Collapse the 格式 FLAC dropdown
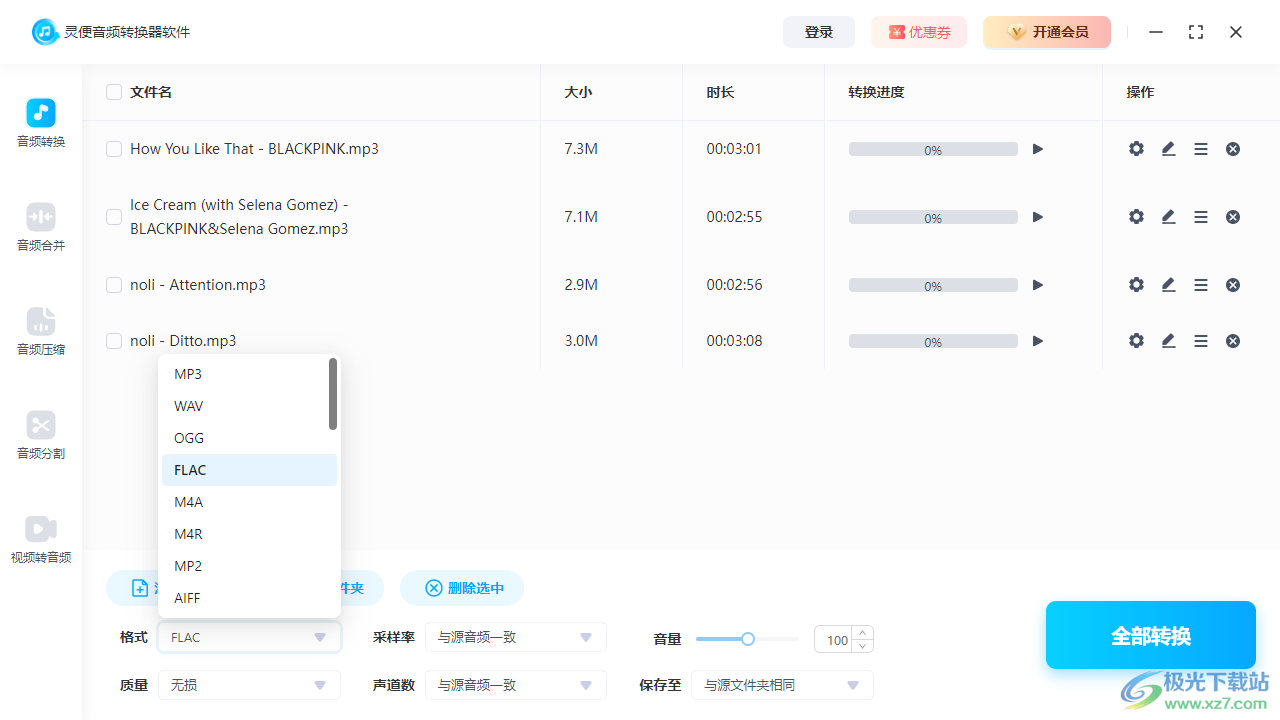 (249, 637)
